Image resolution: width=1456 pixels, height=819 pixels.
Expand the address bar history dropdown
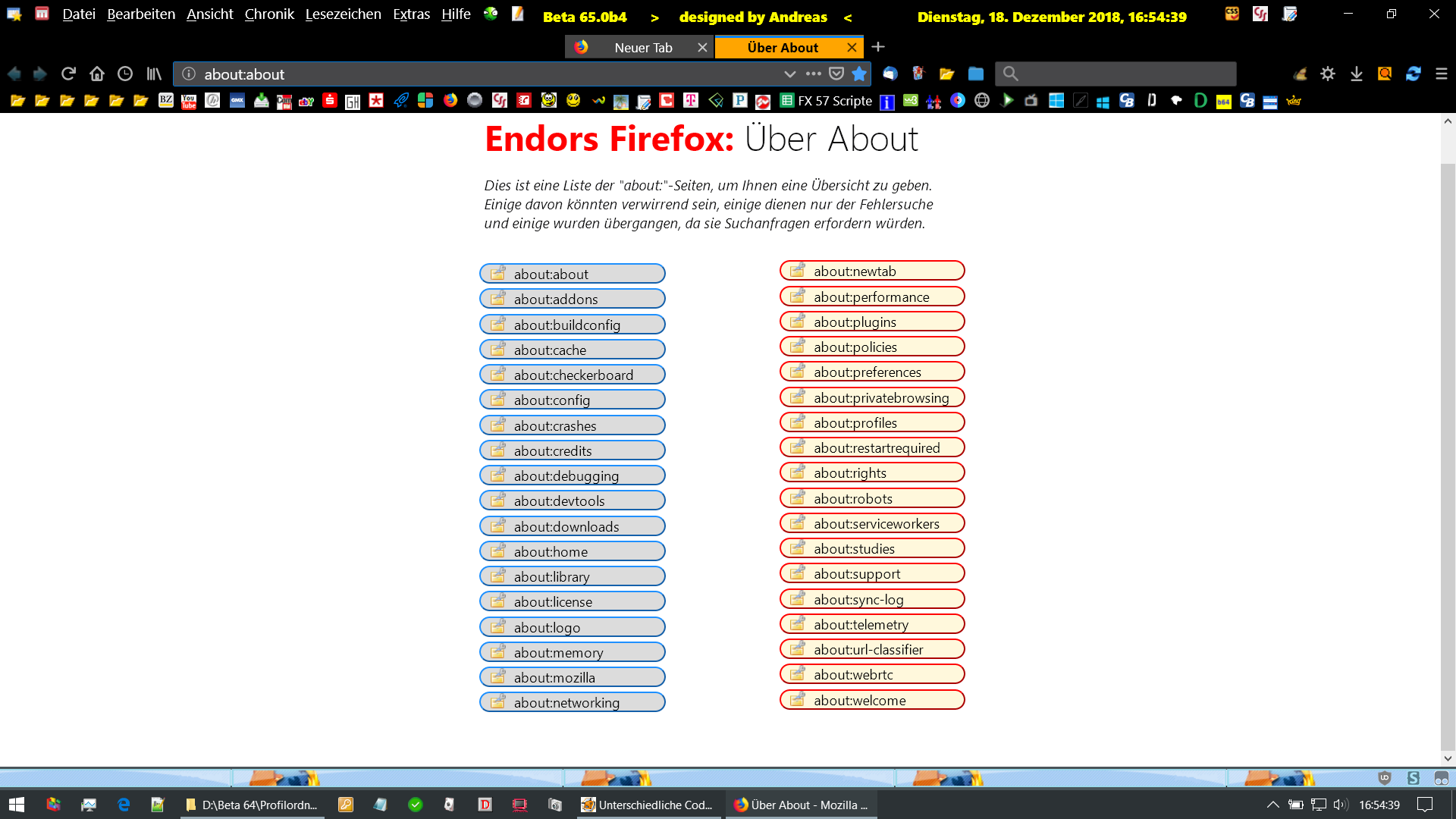[789, 74]
